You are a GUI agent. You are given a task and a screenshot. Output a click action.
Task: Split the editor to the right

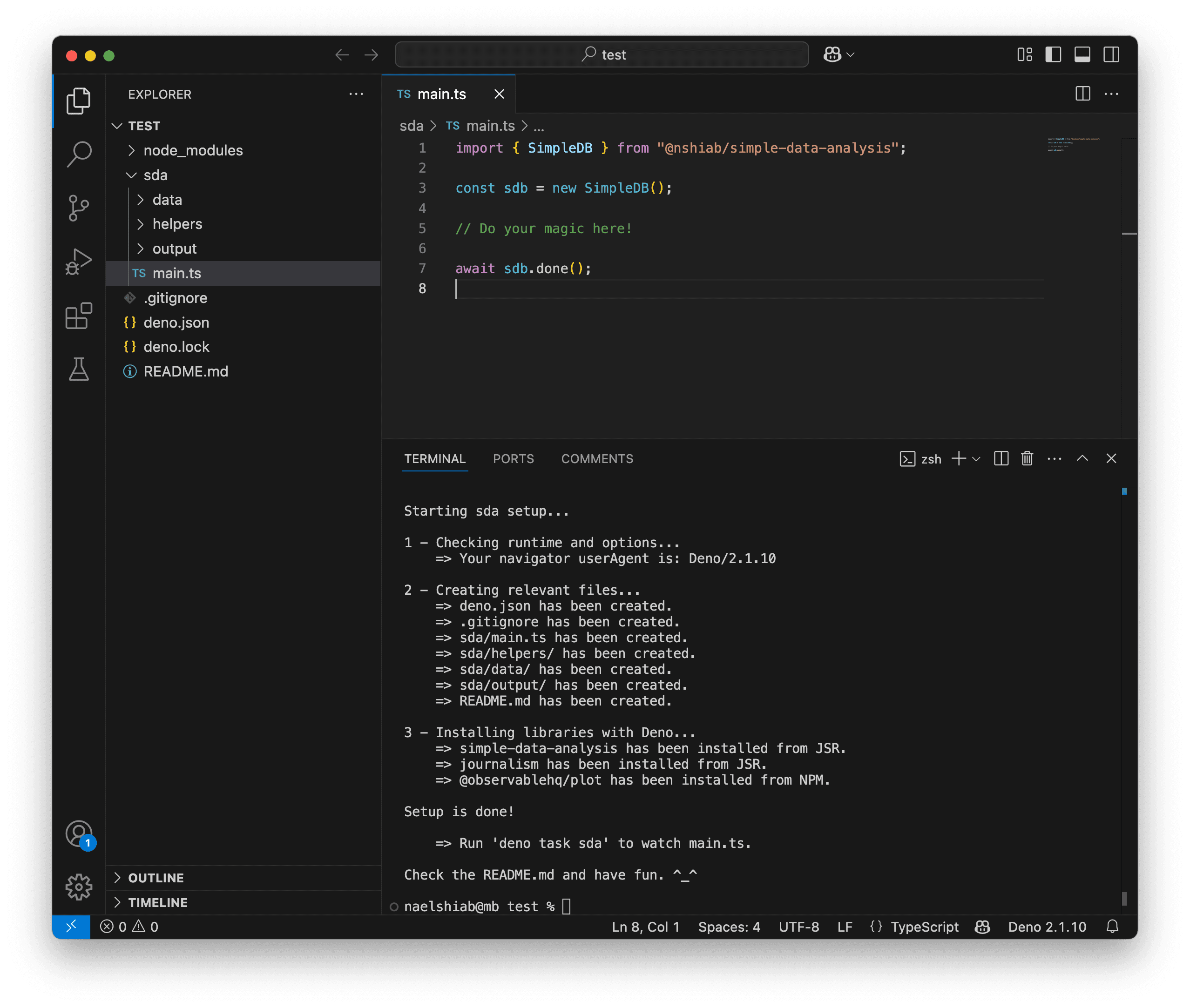pyautogui.click(x=1082, y=94)
